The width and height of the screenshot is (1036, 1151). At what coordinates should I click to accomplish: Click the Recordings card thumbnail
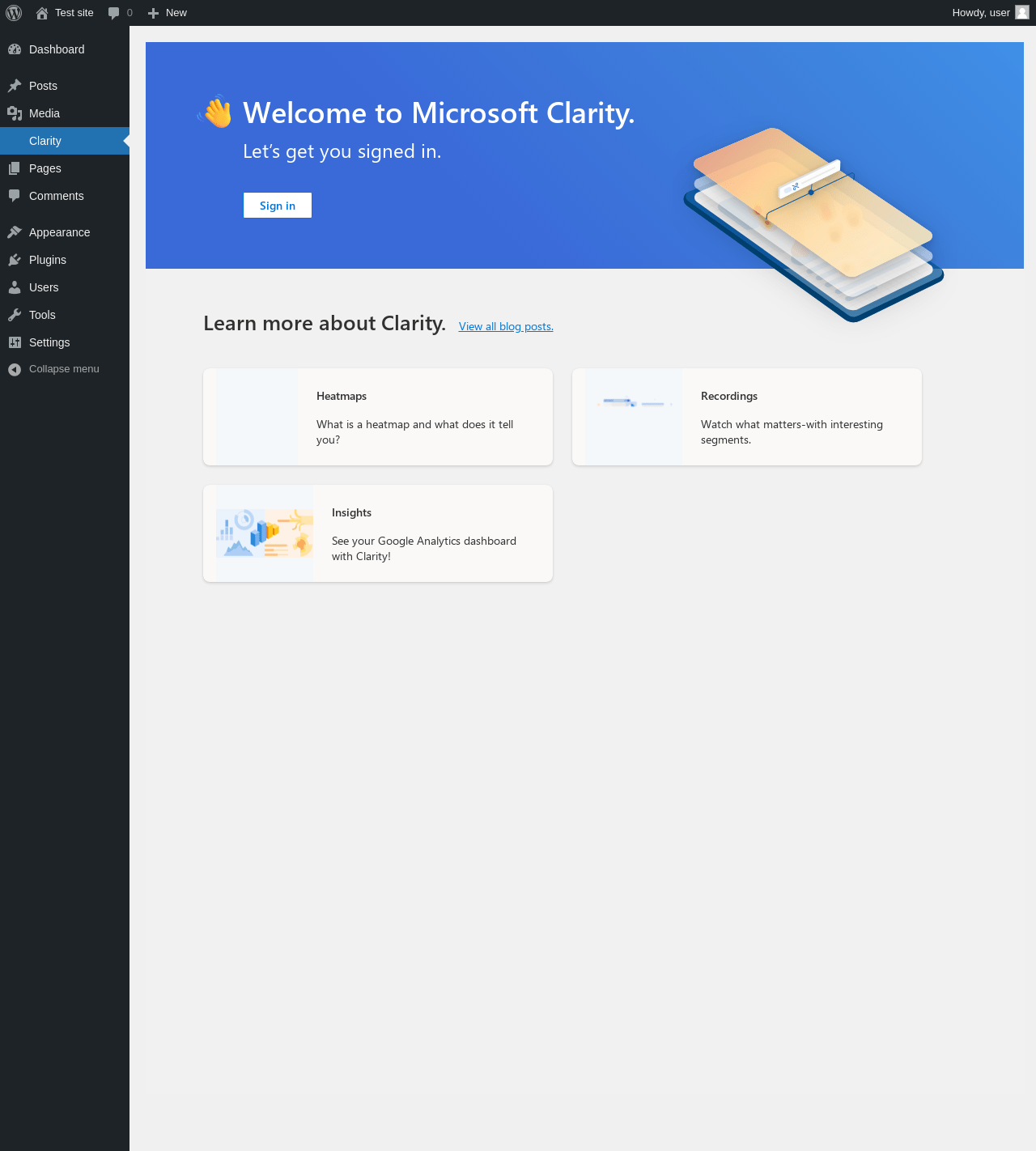(x=633, y=417)
